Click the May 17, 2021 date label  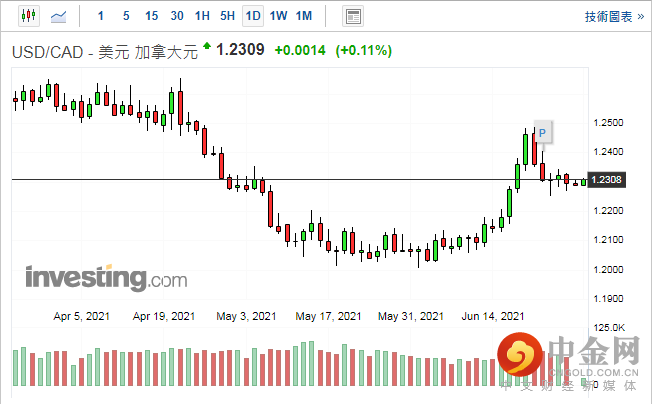(x=328, y=316)
